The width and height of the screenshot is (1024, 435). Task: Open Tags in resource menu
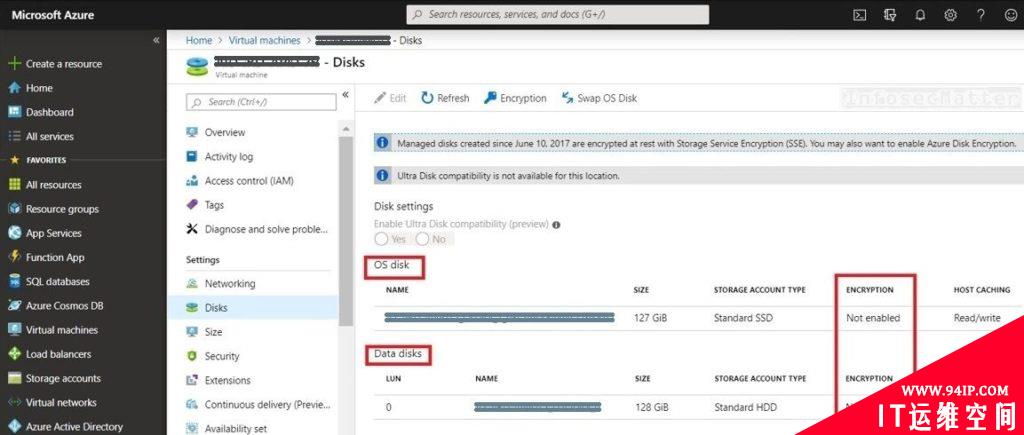[214, 205]
